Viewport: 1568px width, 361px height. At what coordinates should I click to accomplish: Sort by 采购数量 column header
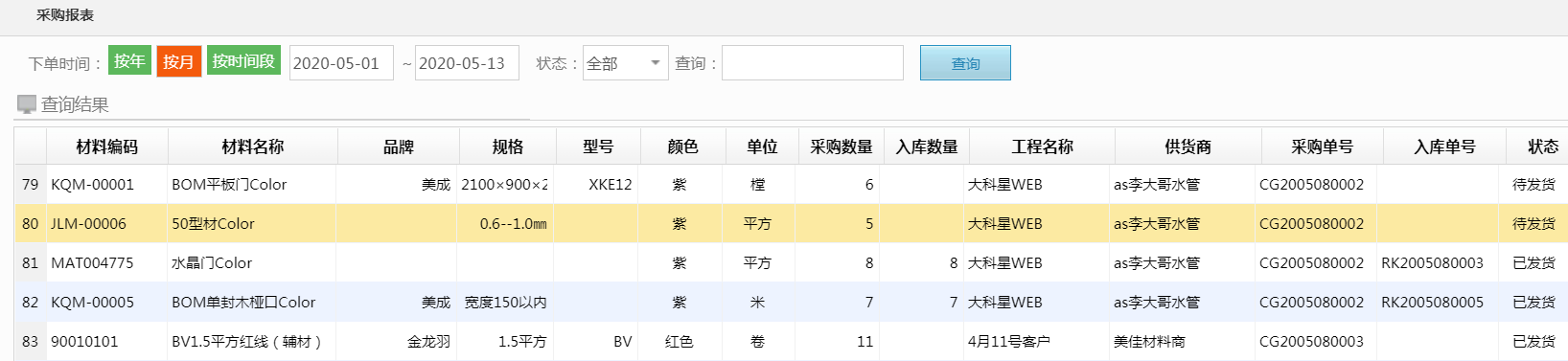pyautogui.click(x=842, y=147)
